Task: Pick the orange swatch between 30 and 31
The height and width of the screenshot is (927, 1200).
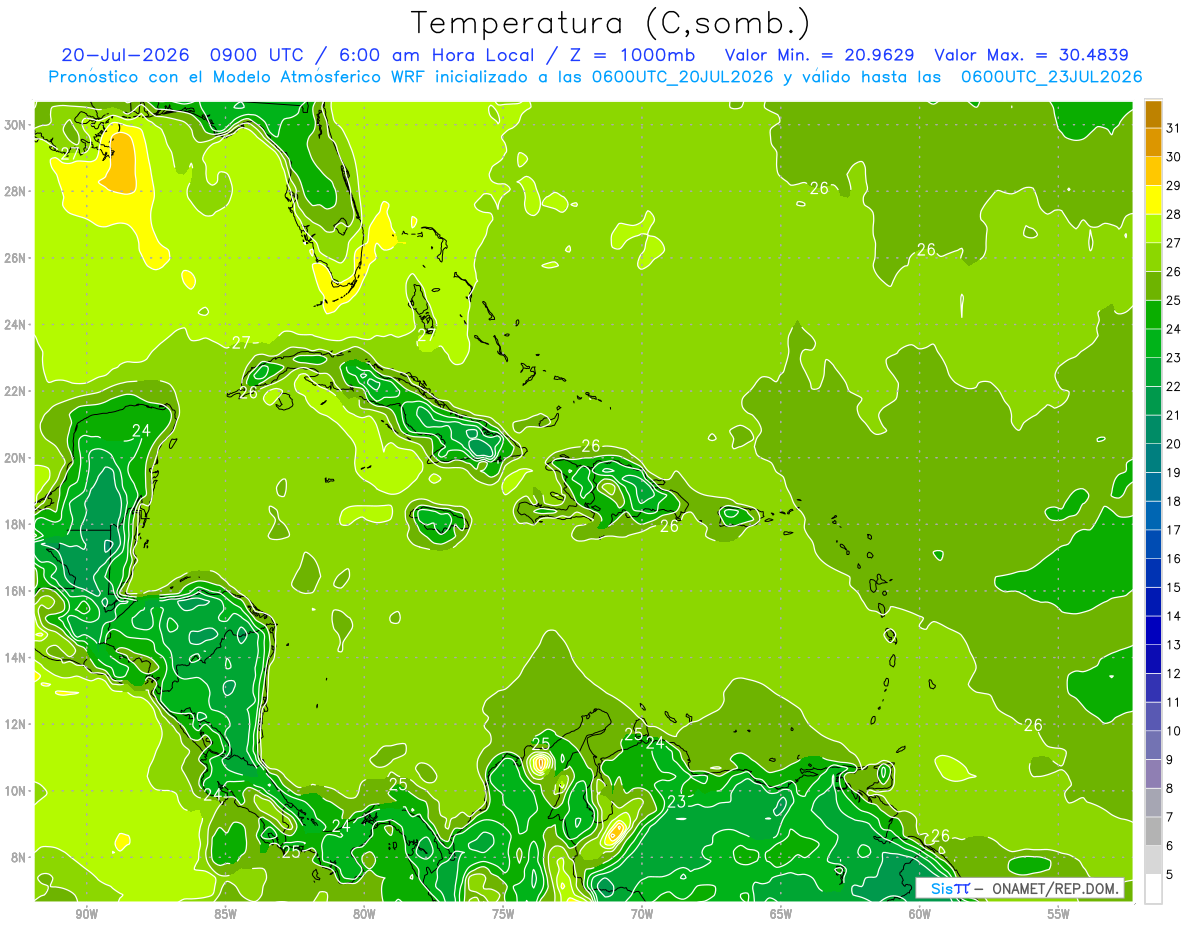Action: (x=1153, y=142)
